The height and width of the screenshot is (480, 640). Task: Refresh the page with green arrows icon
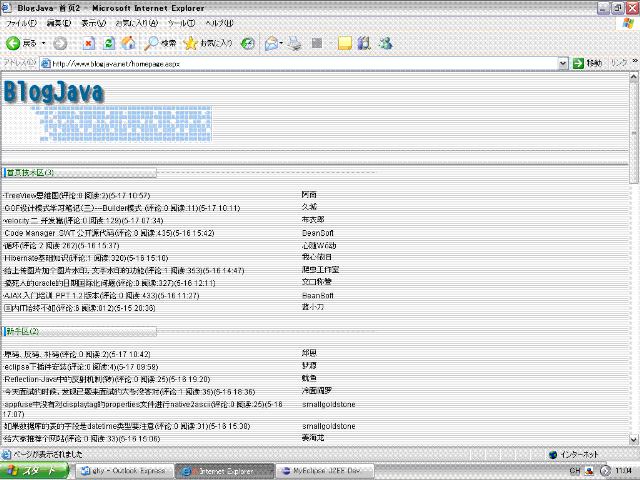coord(109,43)
